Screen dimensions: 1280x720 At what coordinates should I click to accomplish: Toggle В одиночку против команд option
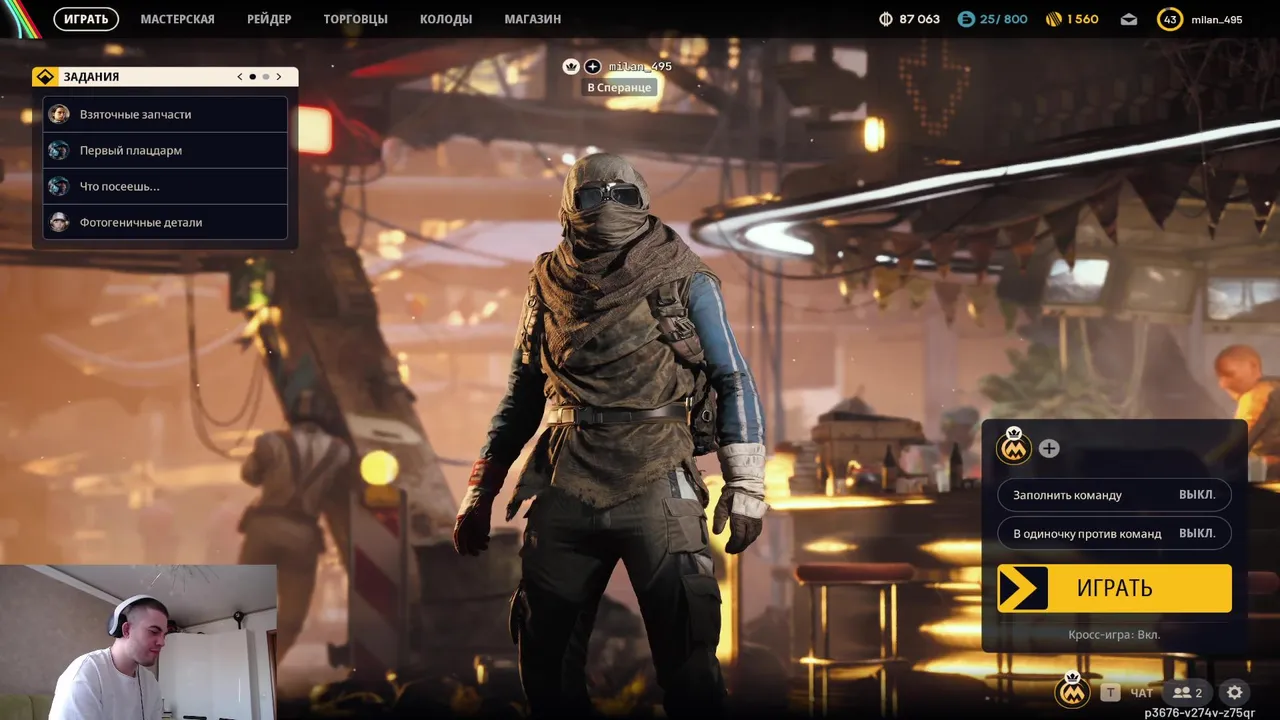[1114, 533]
